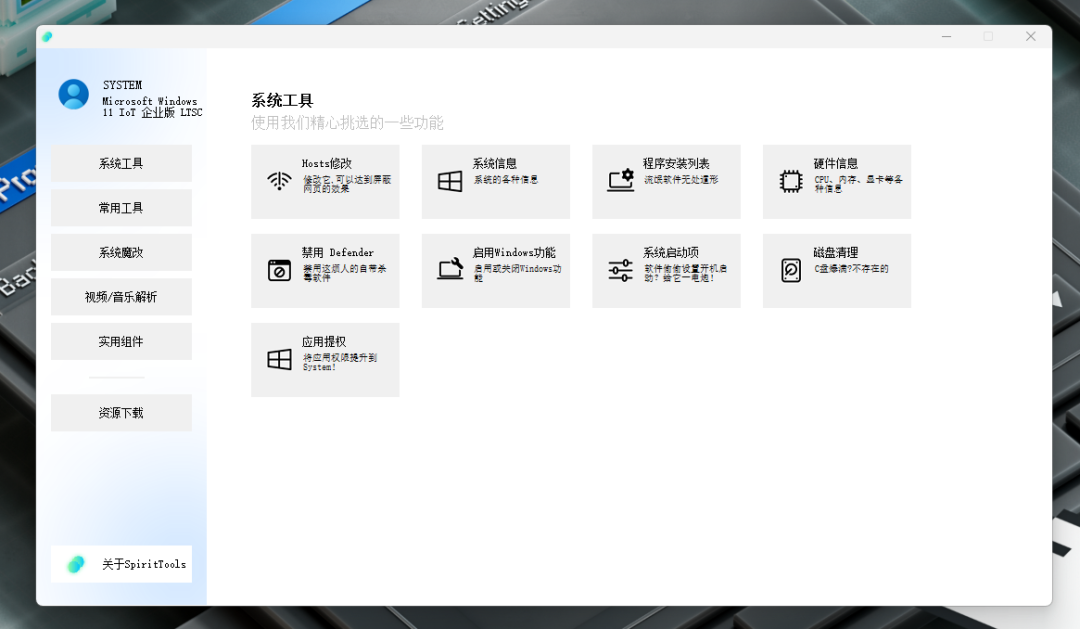Click the Microsoft Windows 11 IoT 企业版 LTSC text

point(152,107)
